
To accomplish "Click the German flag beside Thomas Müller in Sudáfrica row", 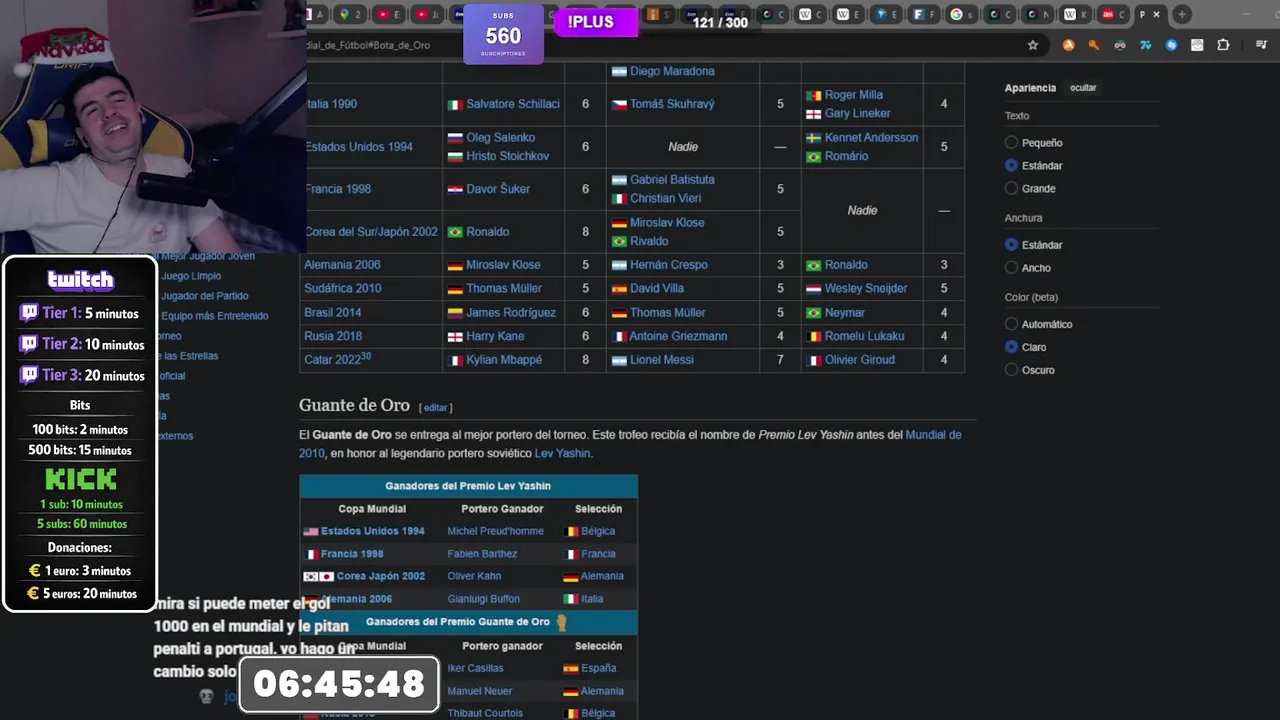I will tap(455, 289).
